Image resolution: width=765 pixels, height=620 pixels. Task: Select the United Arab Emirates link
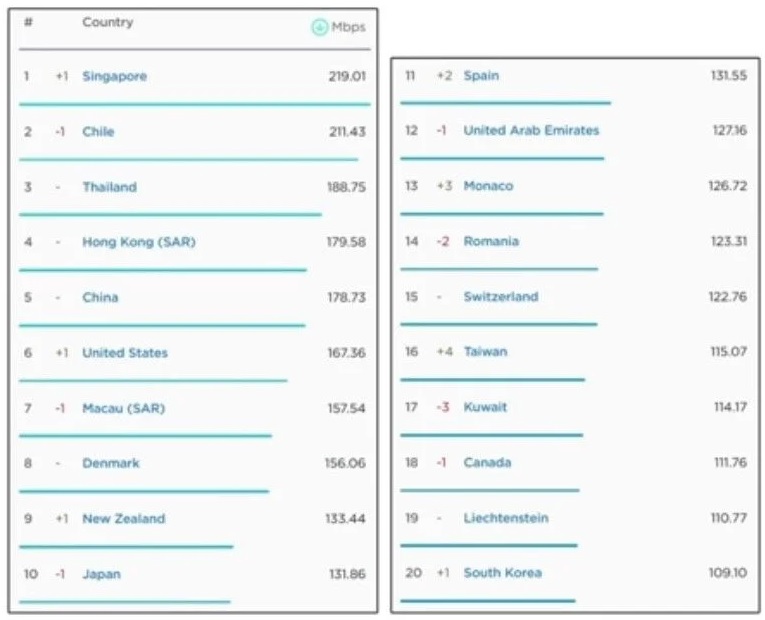pos(531,131)
